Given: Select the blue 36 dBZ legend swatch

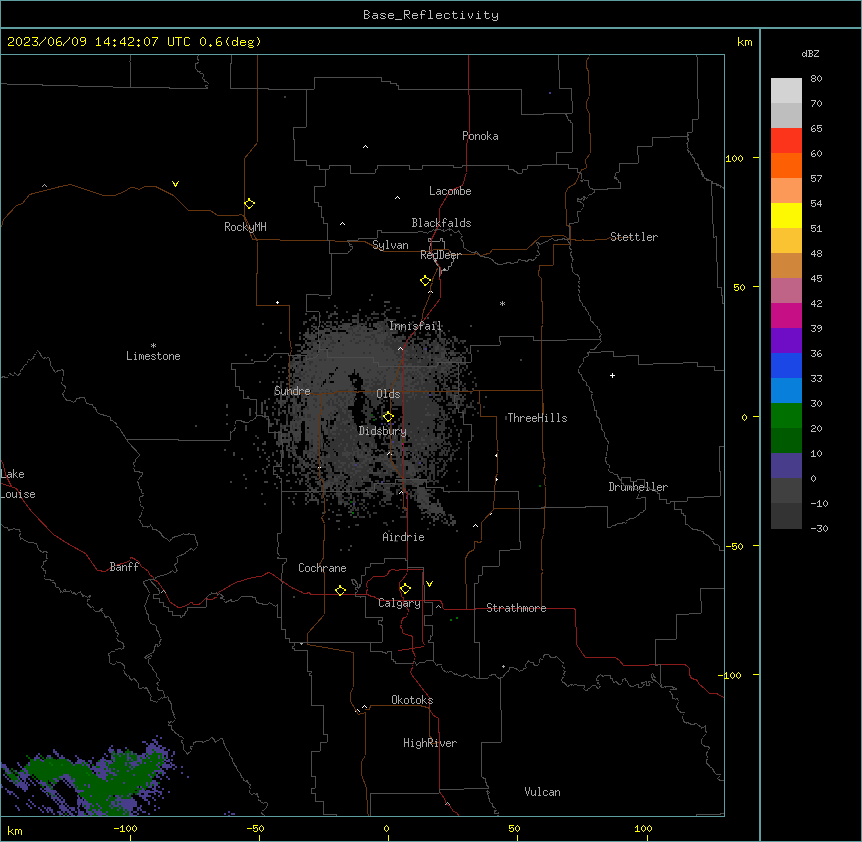Looking at the screenshot, I should point(786,365).
